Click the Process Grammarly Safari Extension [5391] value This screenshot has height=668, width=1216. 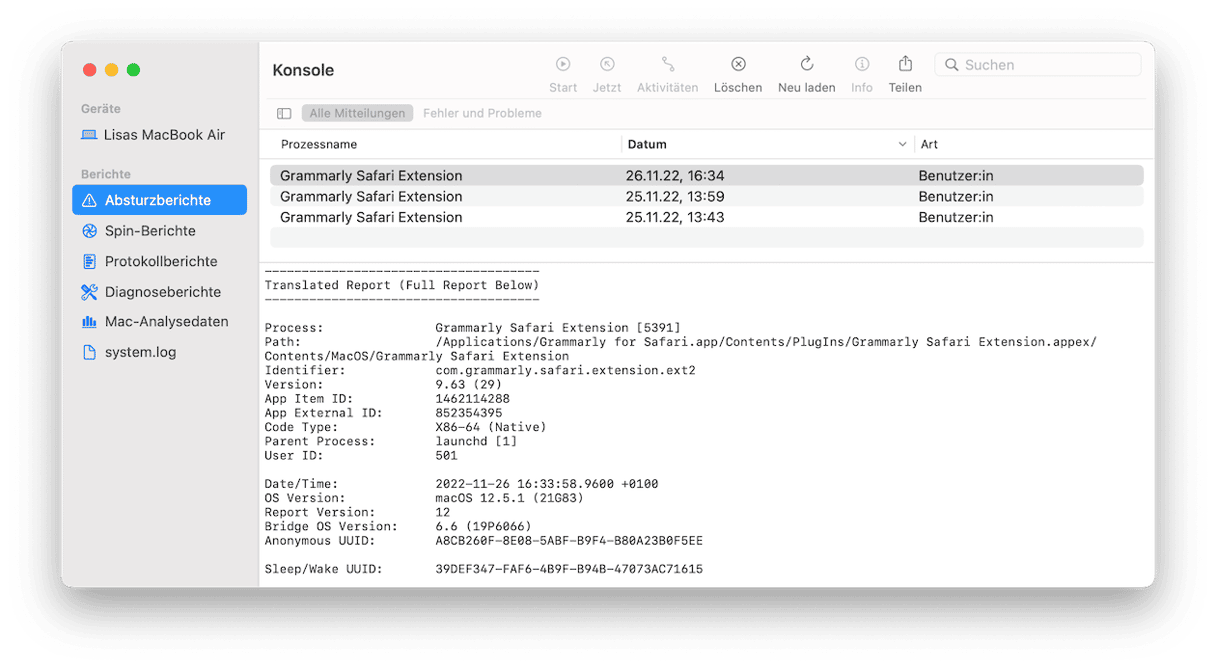(x=558, y=328)
